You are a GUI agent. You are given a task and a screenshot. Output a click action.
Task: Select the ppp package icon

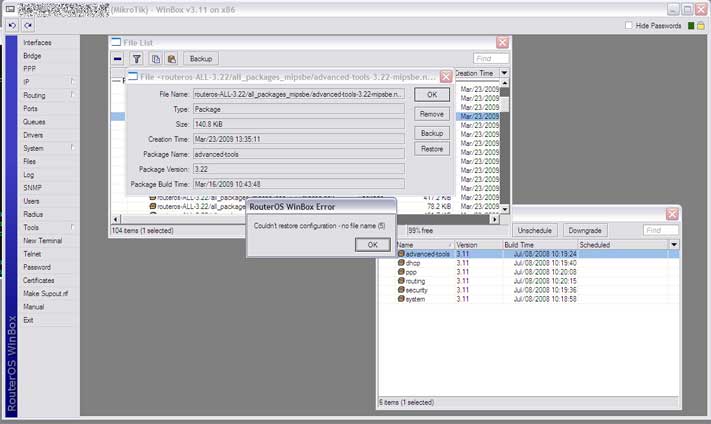pyautogui.click(x=401, y=272)
